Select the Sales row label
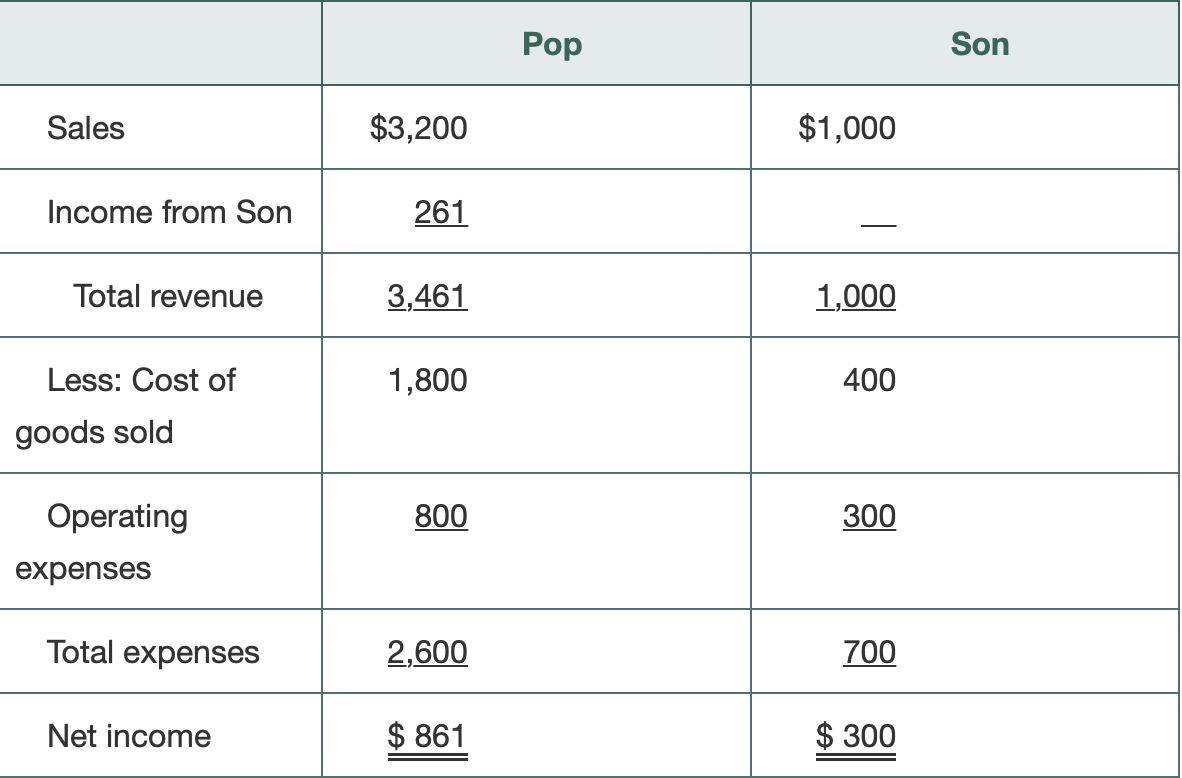 pos(85,127)
